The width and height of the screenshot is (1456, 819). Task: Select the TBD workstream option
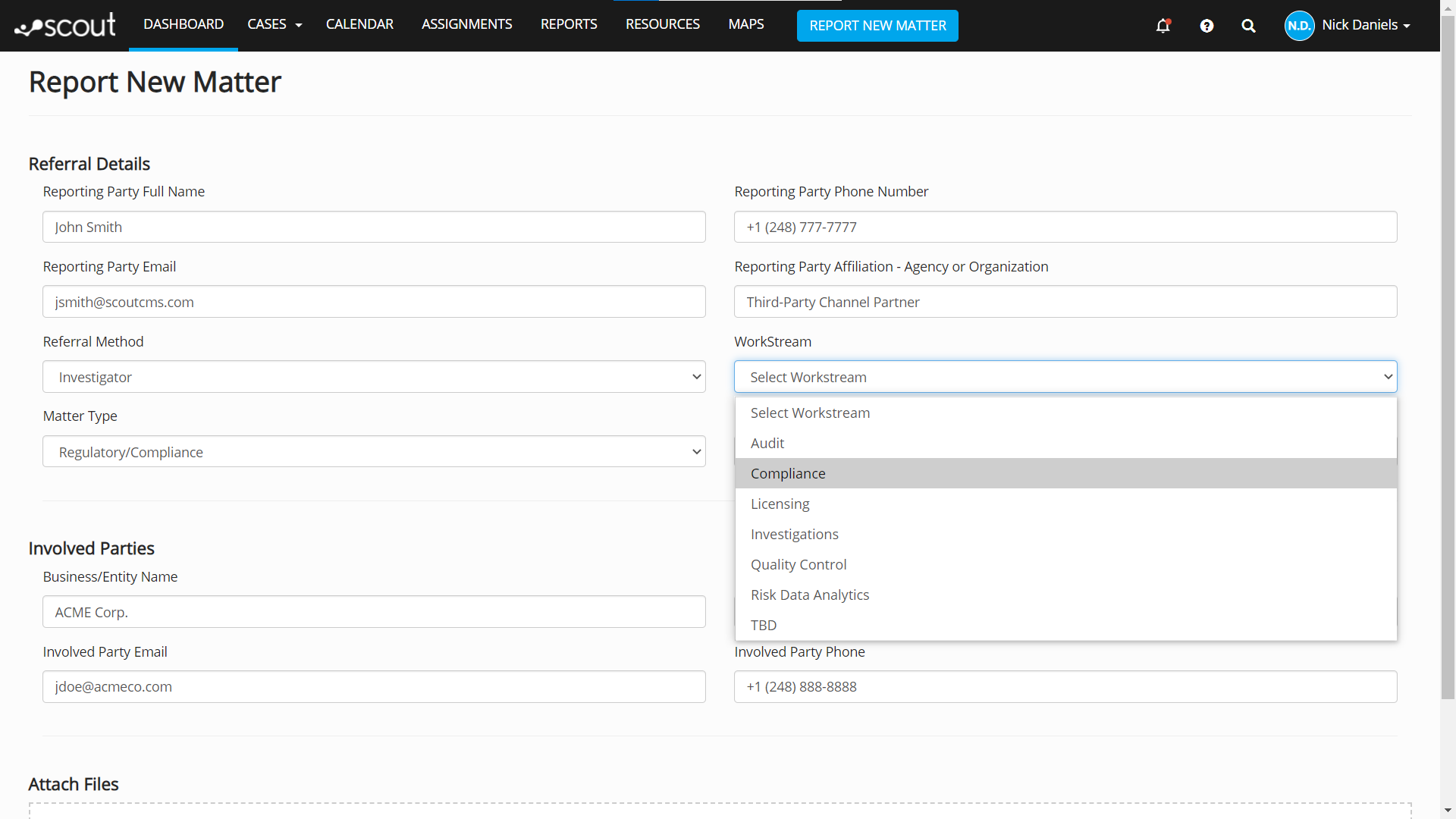(764, 625)
